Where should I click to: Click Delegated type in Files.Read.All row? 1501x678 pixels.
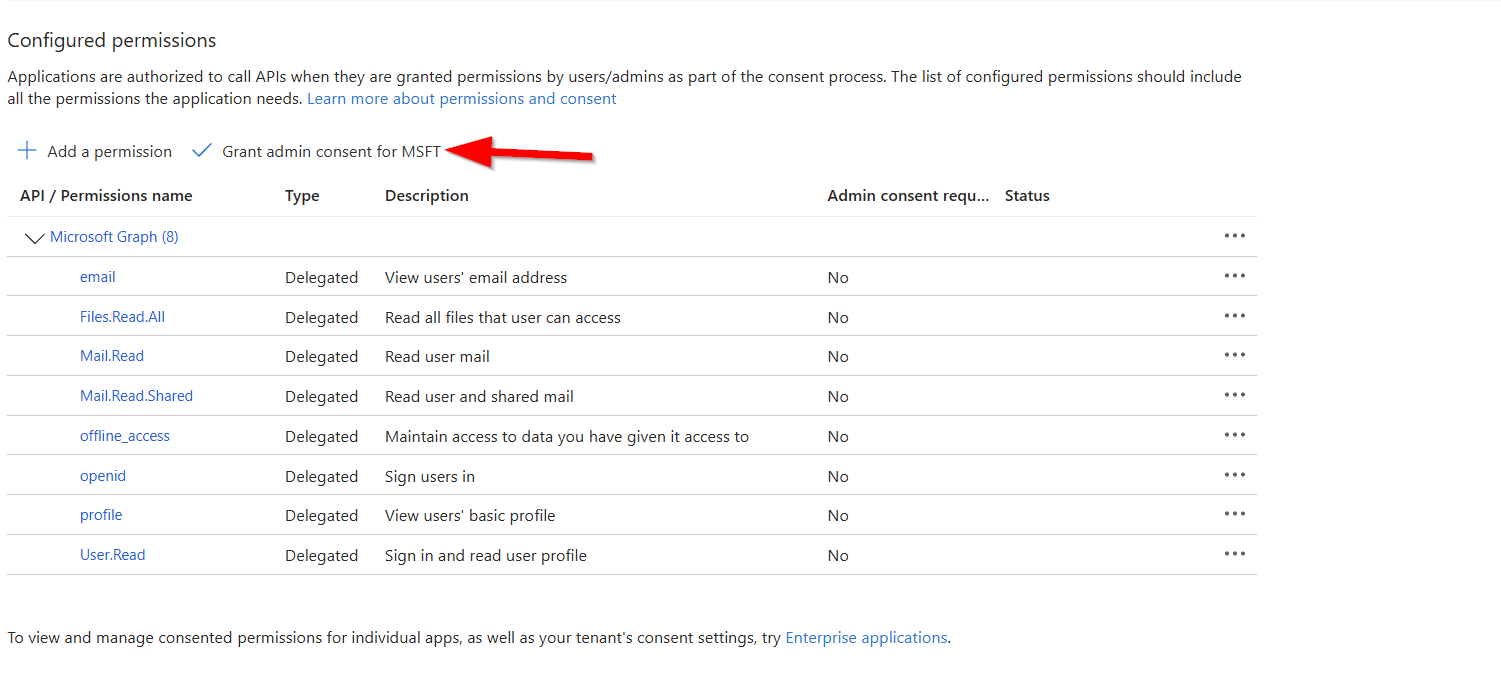pos(321,317)
